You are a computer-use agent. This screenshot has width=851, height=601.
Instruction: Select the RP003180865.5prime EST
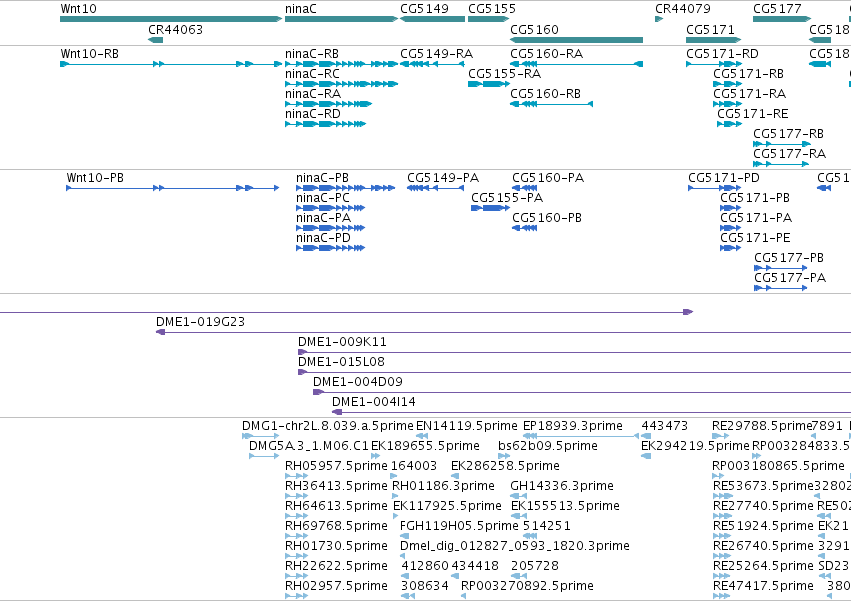tap(718, 476)
